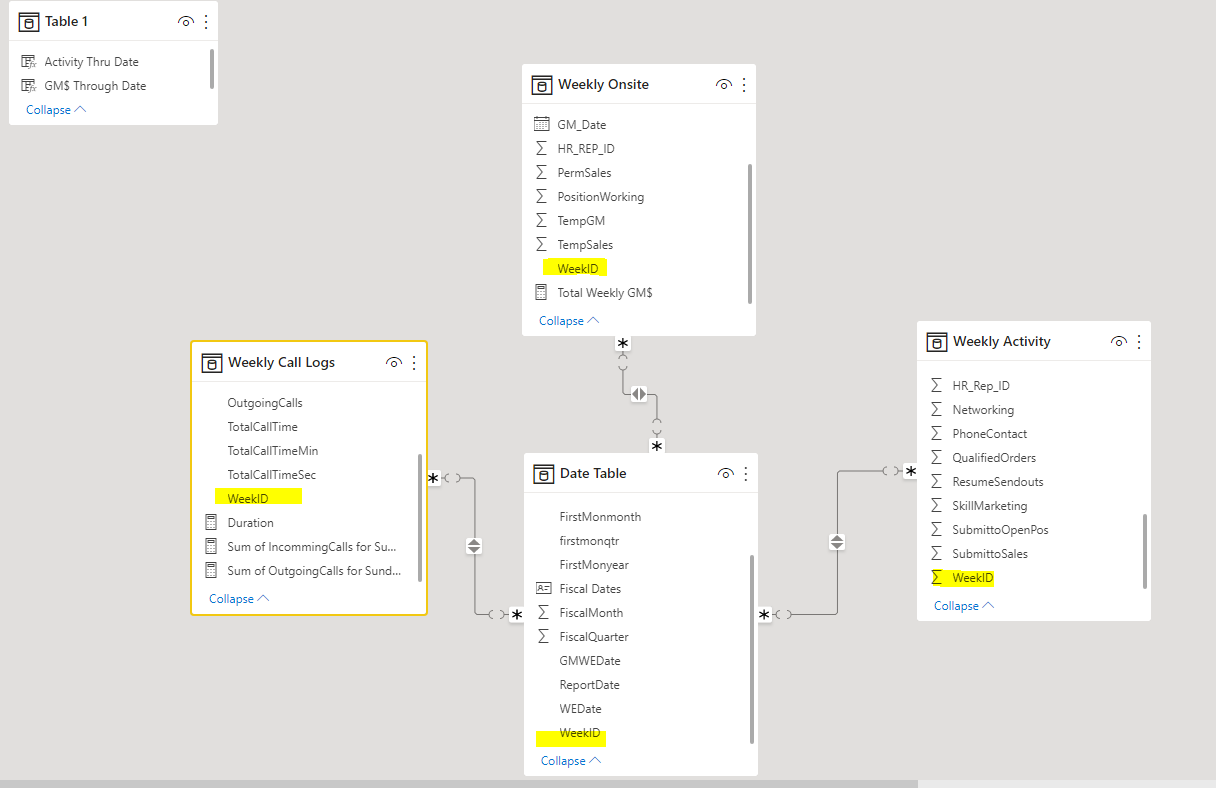Click the Duration measure calculator icon
This screenshot has height=788, width=1216.
click(x=211, y=523)
